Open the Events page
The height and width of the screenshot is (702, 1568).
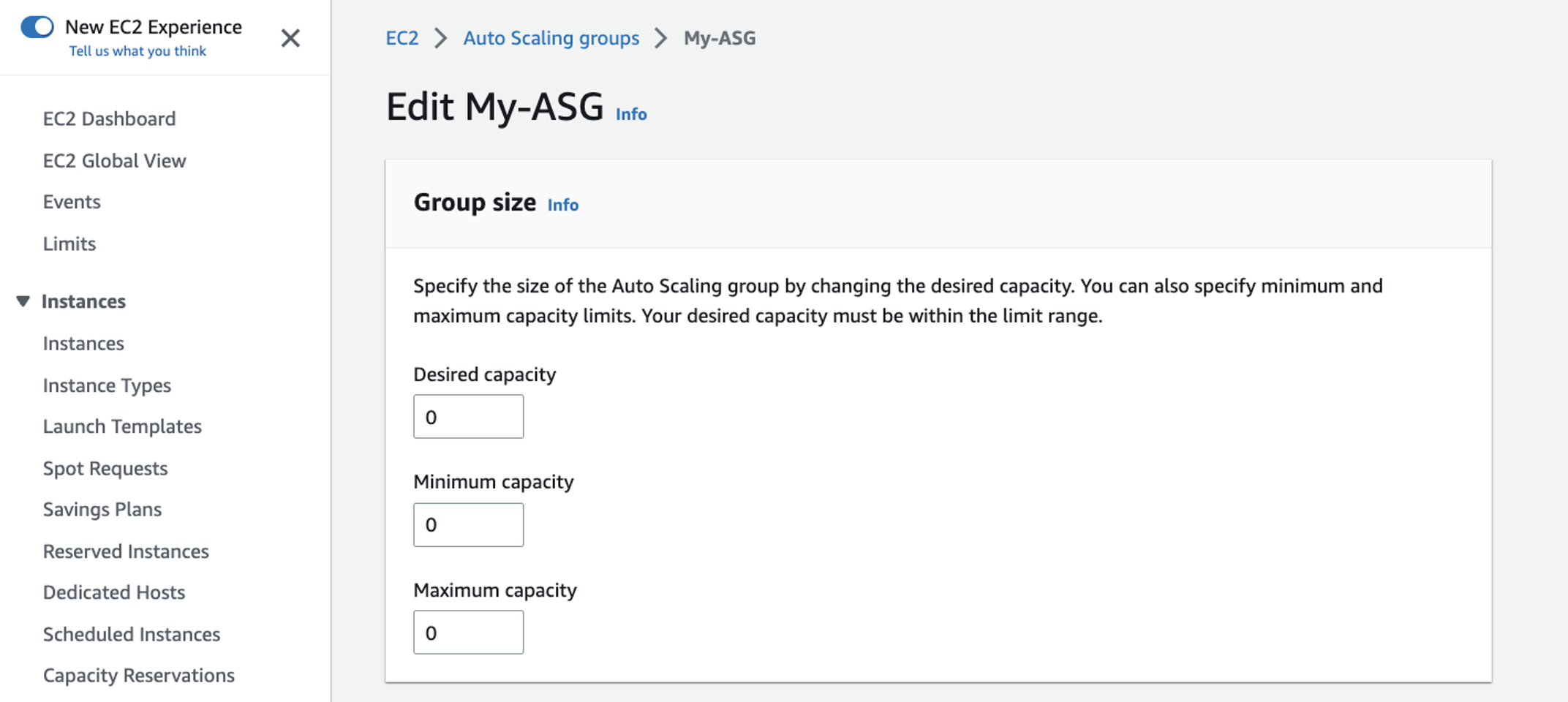(x=72, y=201)
